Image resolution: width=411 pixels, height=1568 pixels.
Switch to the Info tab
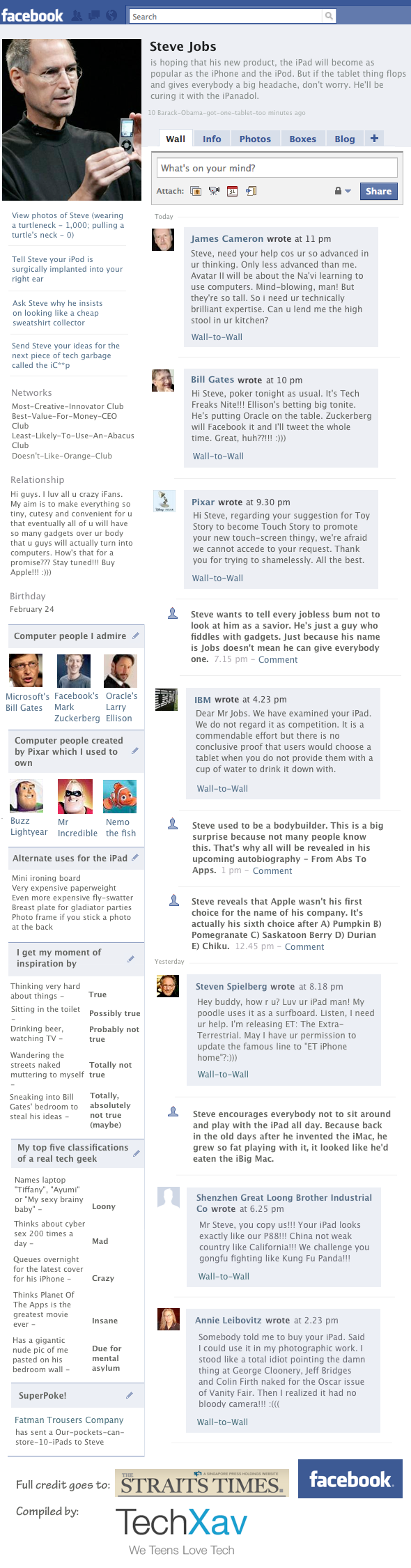(212, 139)
